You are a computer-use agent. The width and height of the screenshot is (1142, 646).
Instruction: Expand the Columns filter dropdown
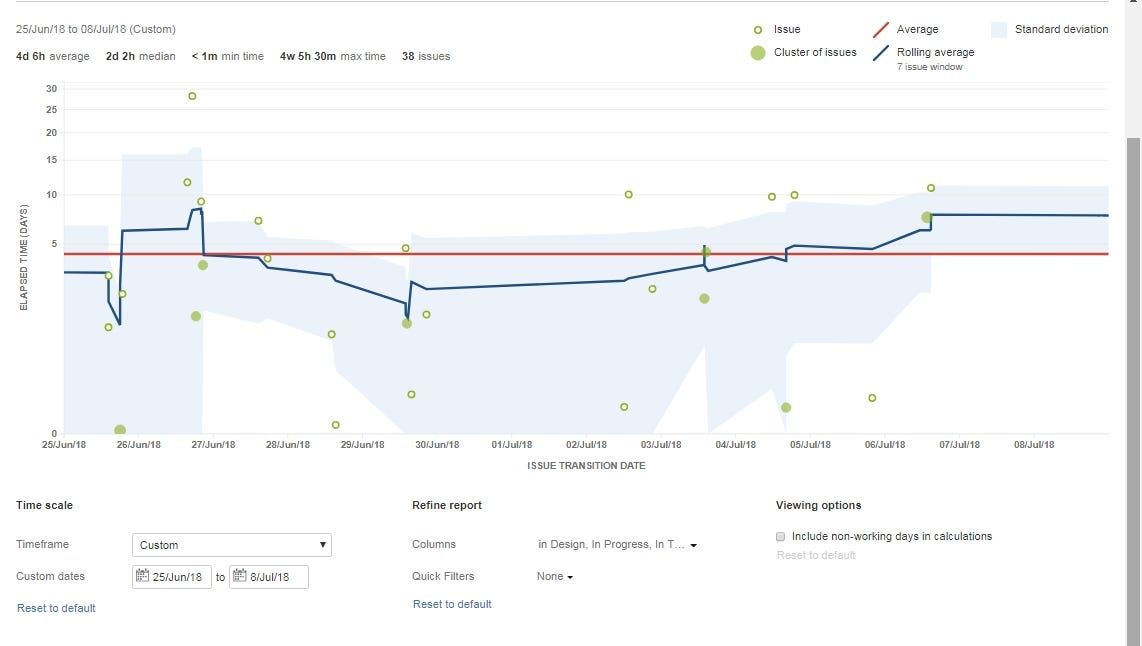[617, 545]
